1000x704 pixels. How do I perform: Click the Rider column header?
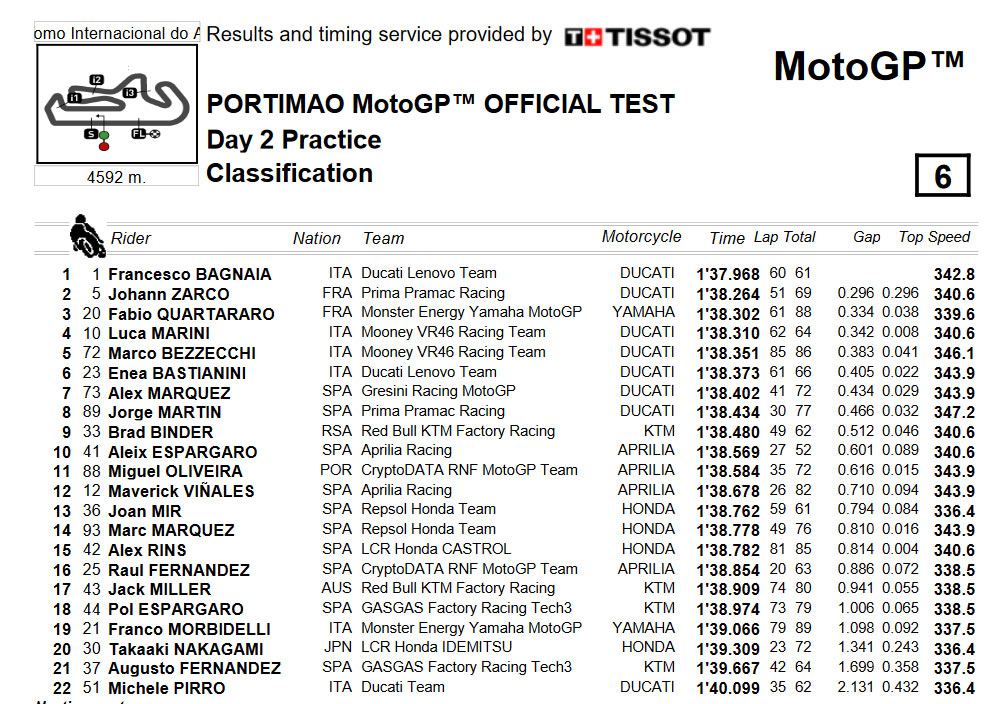pos(131,238)
